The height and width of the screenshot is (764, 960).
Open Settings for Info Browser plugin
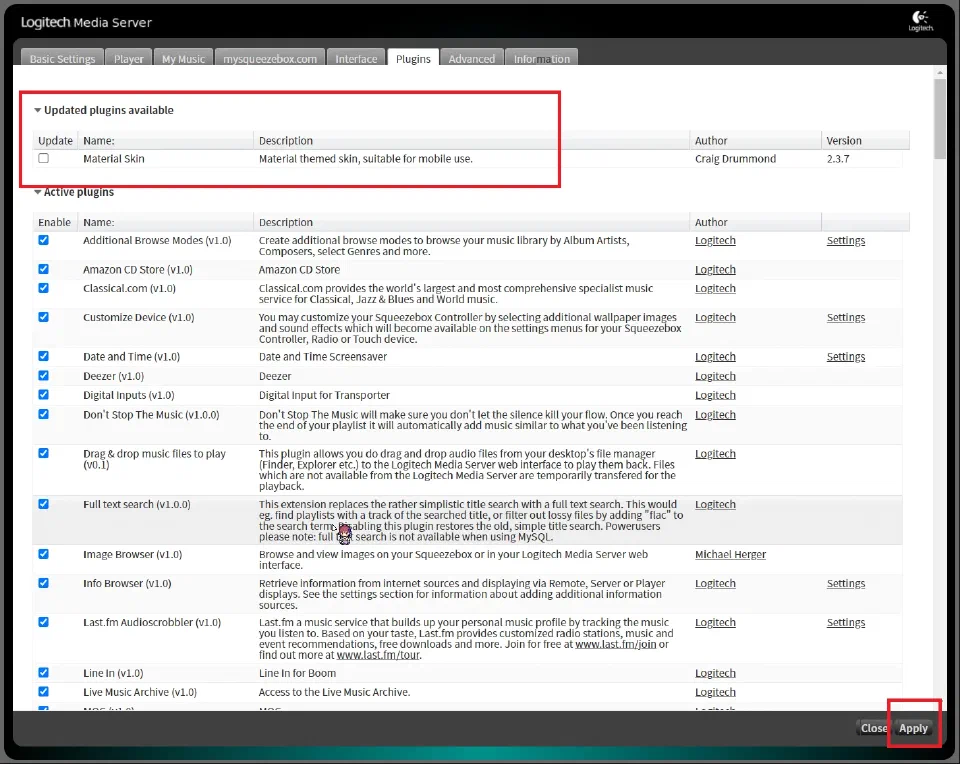point(846,583)
